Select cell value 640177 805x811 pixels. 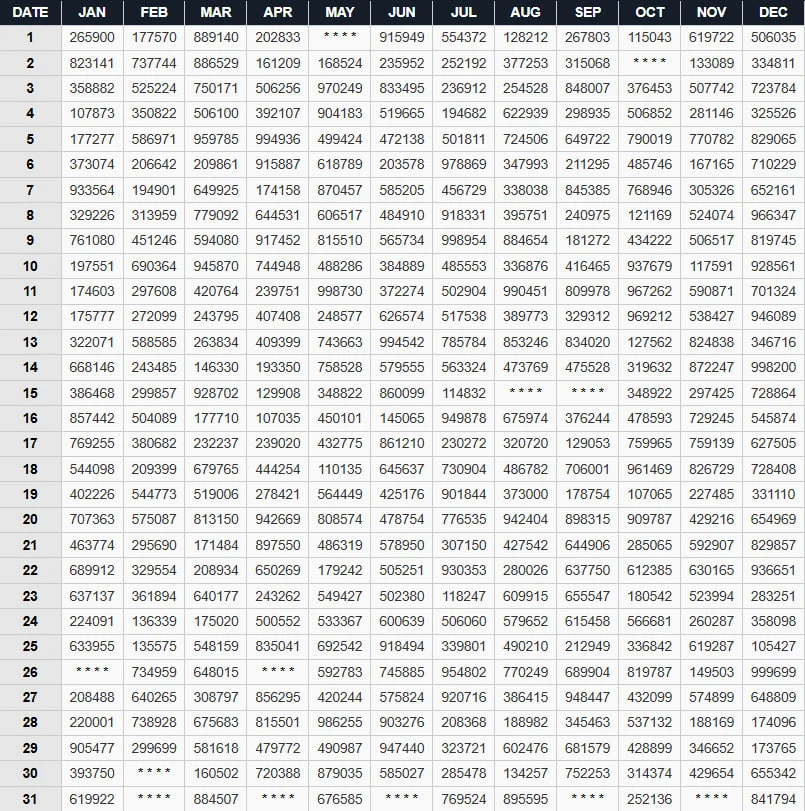tap(216, 596)
